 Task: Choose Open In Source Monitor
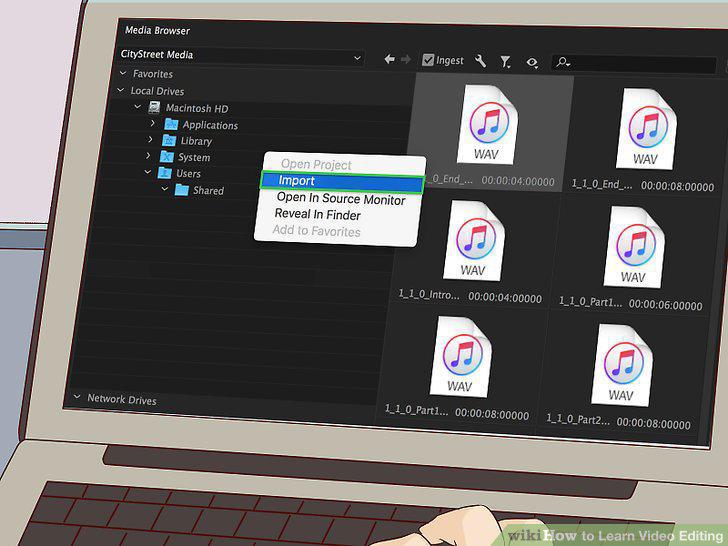pos(341,199)
